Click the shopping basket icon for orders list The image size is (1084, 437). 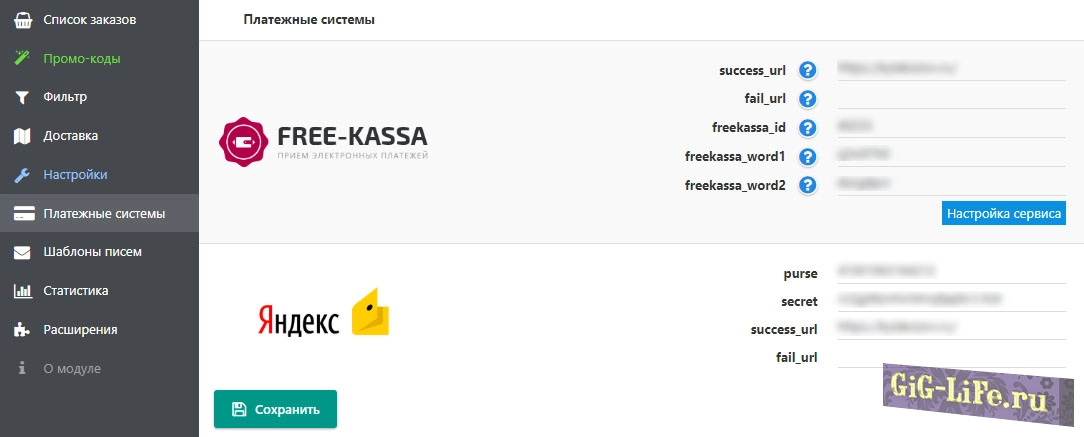point(22,20)
